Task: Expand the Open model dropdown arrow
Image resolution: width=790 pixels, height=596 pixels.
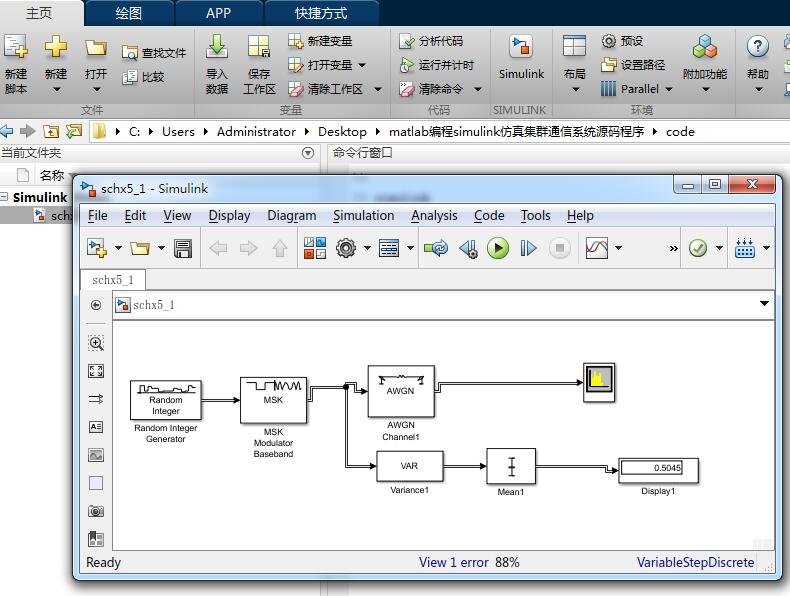Action: tap(161, 248)
